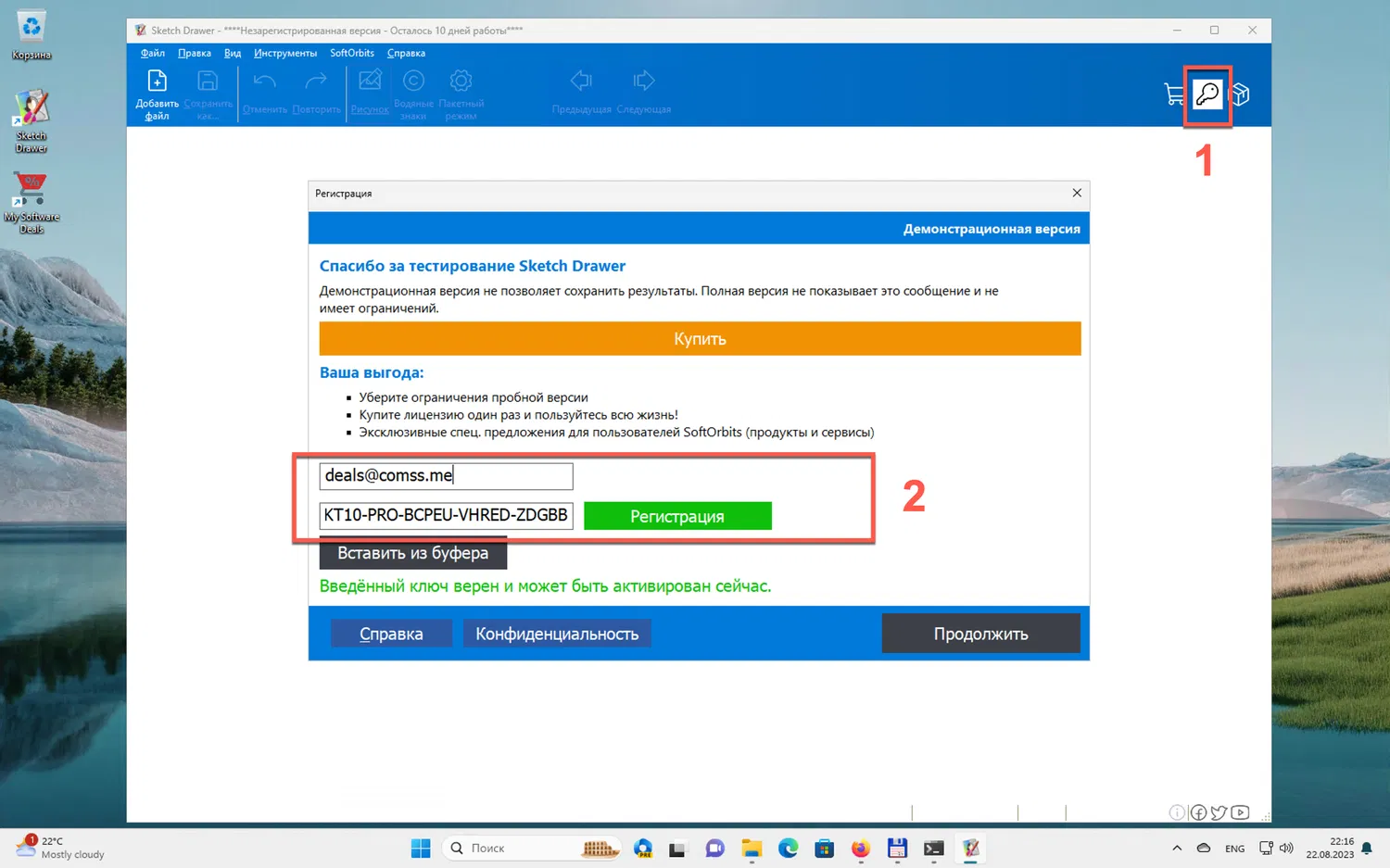Click the 3D box icon in toolbar
Viewport: 1390px width, 868px height.
1240,94
